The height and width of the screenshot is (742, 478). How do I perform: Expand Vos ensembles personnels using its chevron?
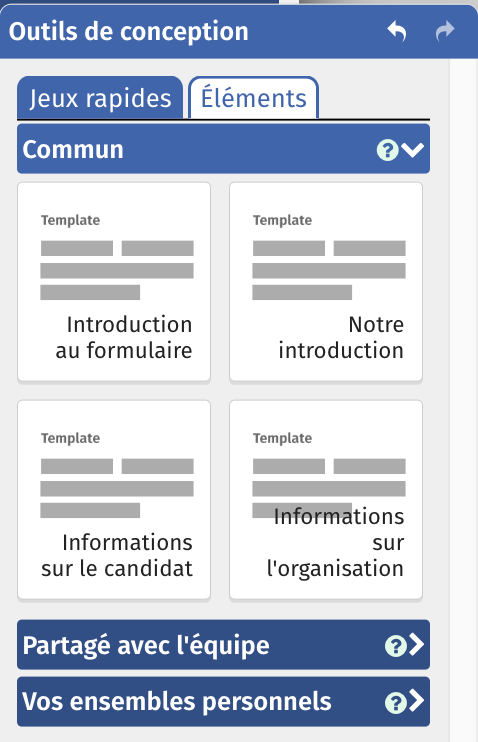pos(416,701)
